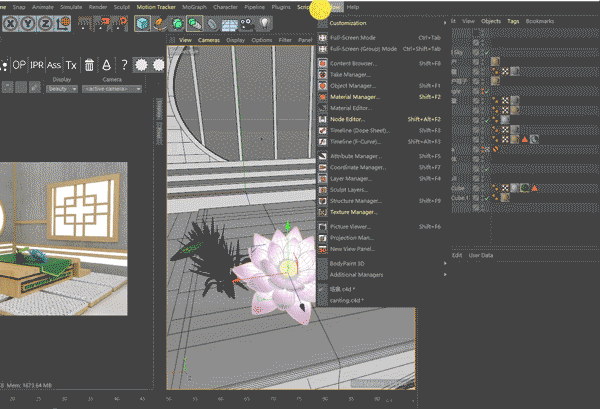Toggle the world coordinate system icon
600x409 pixels.
point(63,24)
